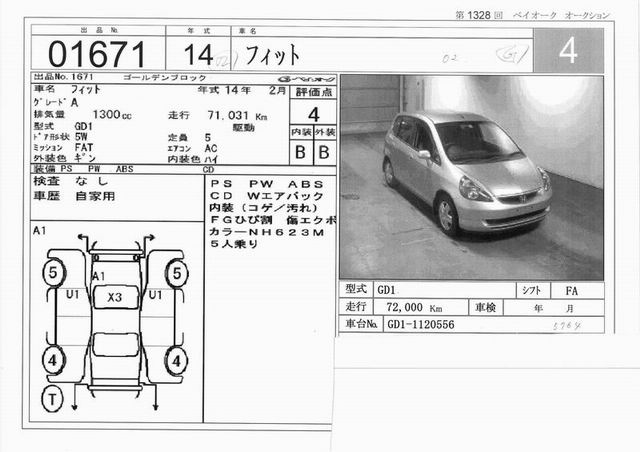This screenshot has height=452, width=640.
Task: Select the X3 hood damage mark
Action: point(114,298)
